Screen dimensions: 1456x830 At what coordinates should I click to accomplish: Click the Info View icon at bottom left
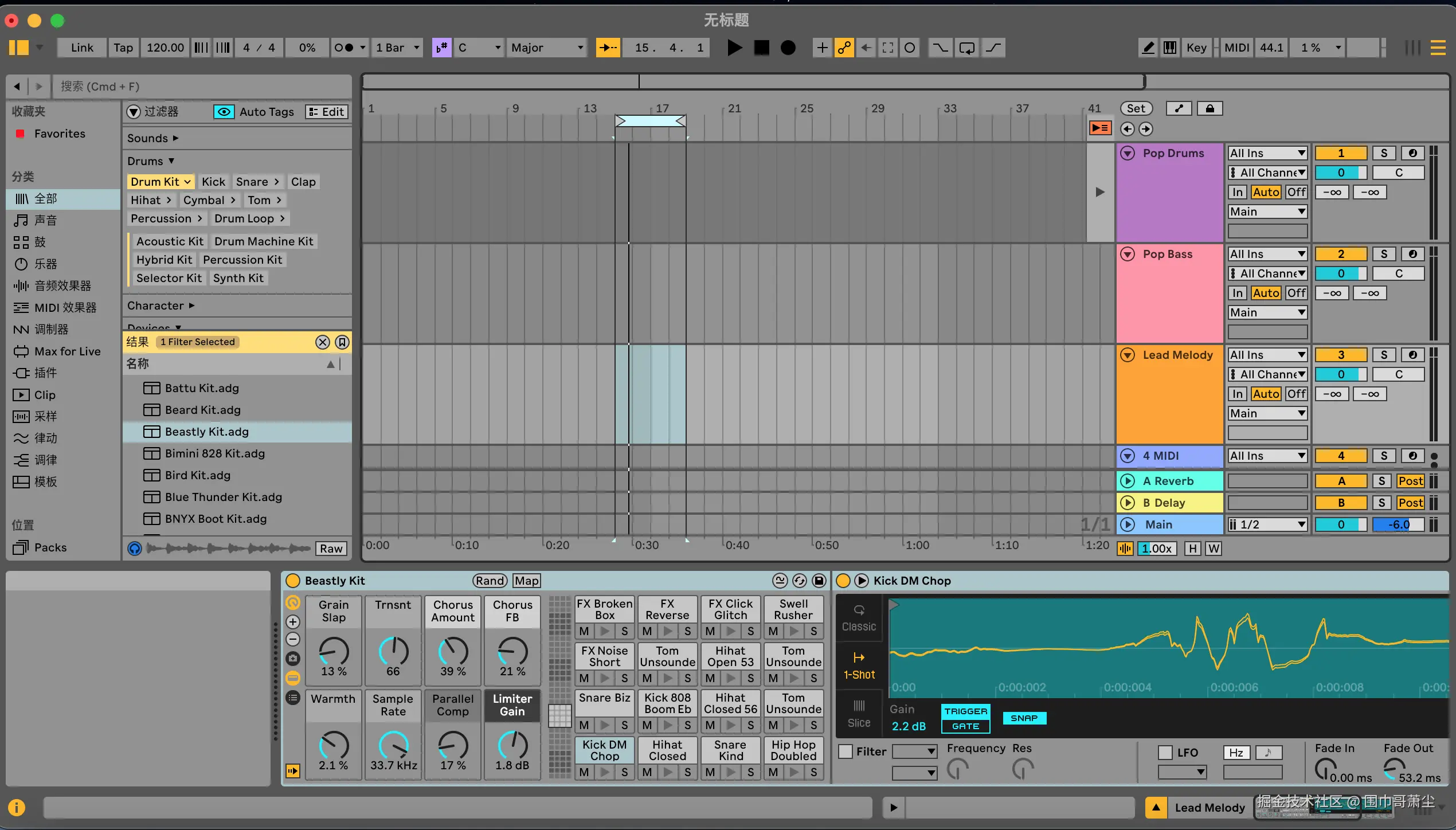pyautogui.click(x=17, y=808)
